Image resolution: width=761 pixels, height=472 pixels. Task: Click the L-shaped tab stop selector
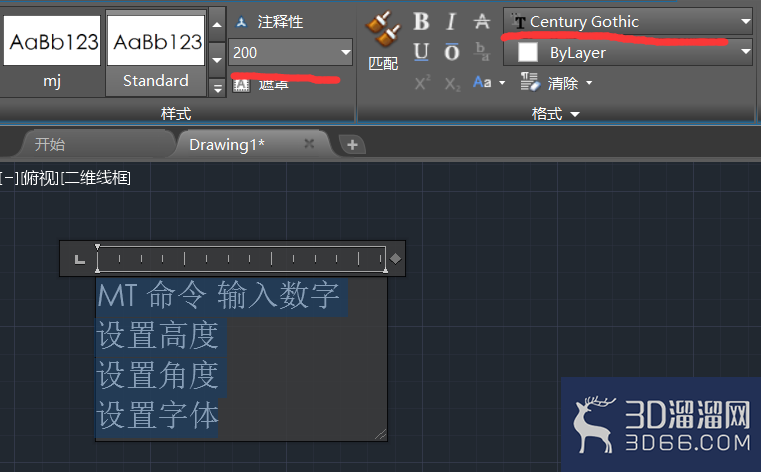(80, 260)
